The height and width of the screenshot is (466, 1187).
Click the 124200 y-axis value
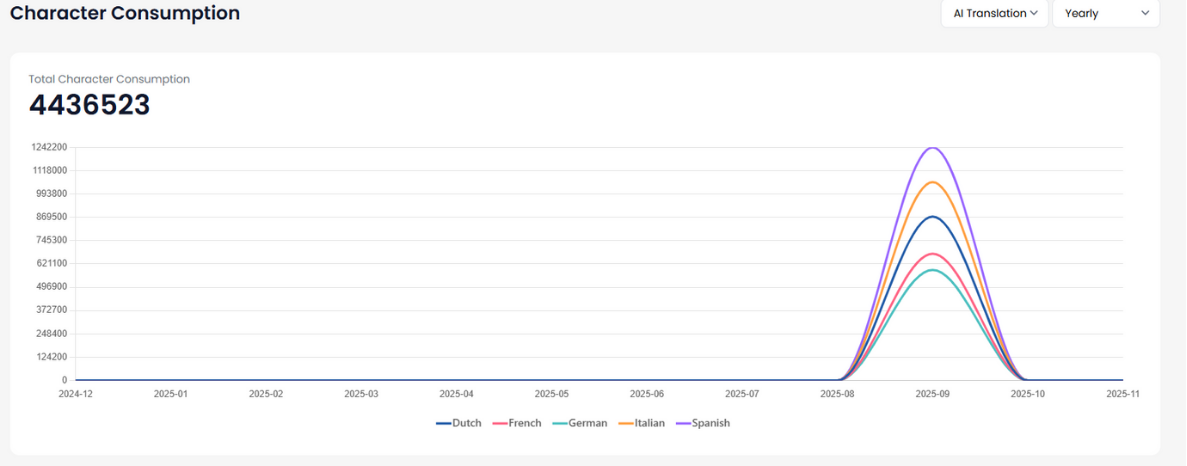coord(51,357)
